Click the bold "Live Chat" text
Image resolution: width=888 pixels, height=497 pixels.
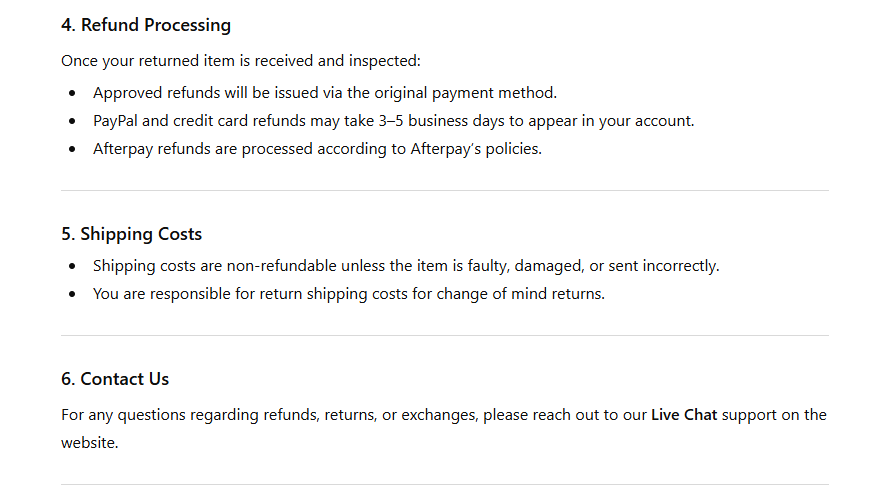[x=684, y=414]
